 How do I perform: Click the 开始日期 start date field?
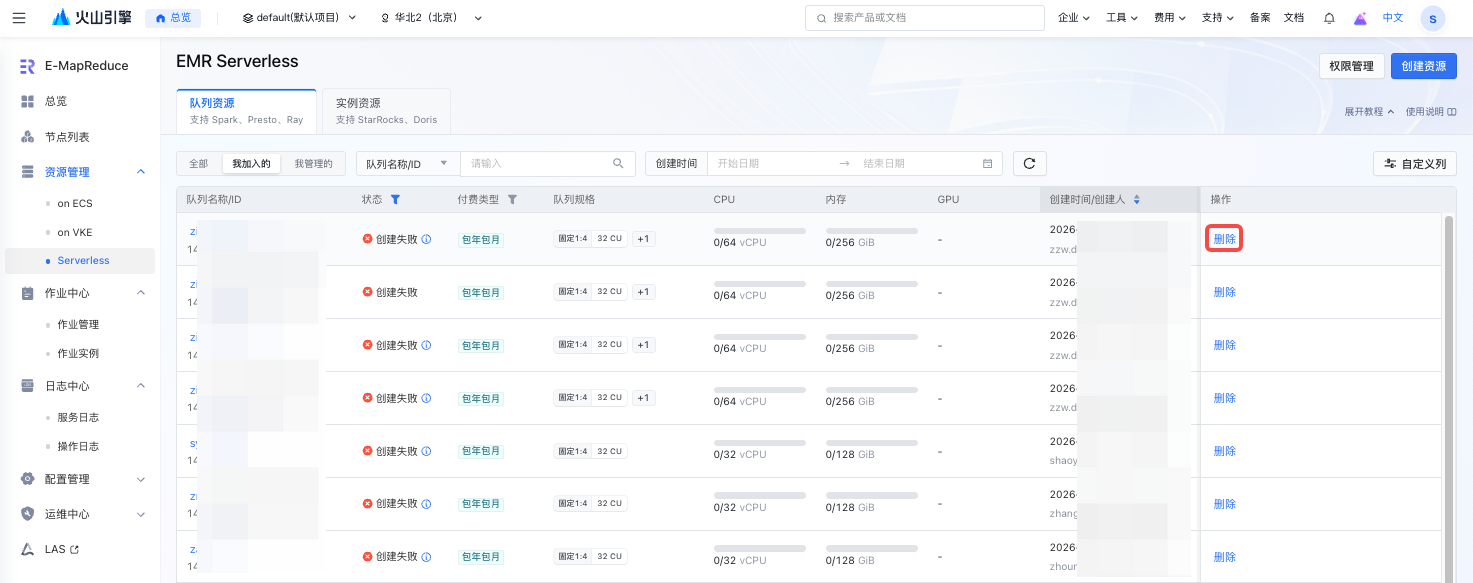click(x=770, y=164)
